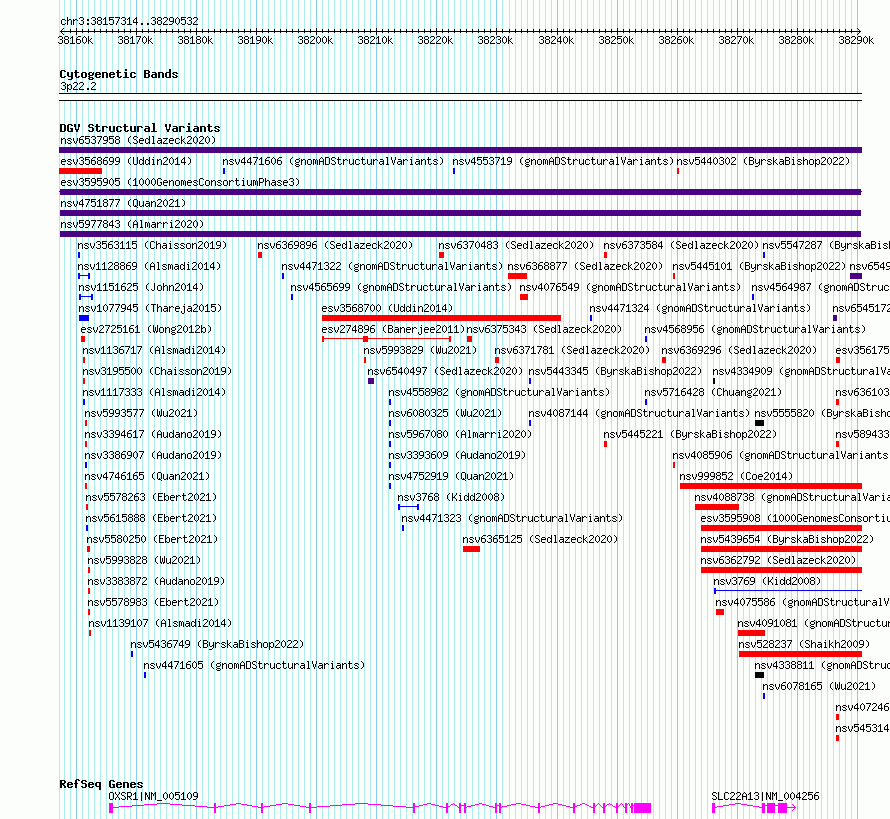
Task: Click nsv3769 (Kidd2008) label
Action: pyautogui.click(x=767, y=581)
